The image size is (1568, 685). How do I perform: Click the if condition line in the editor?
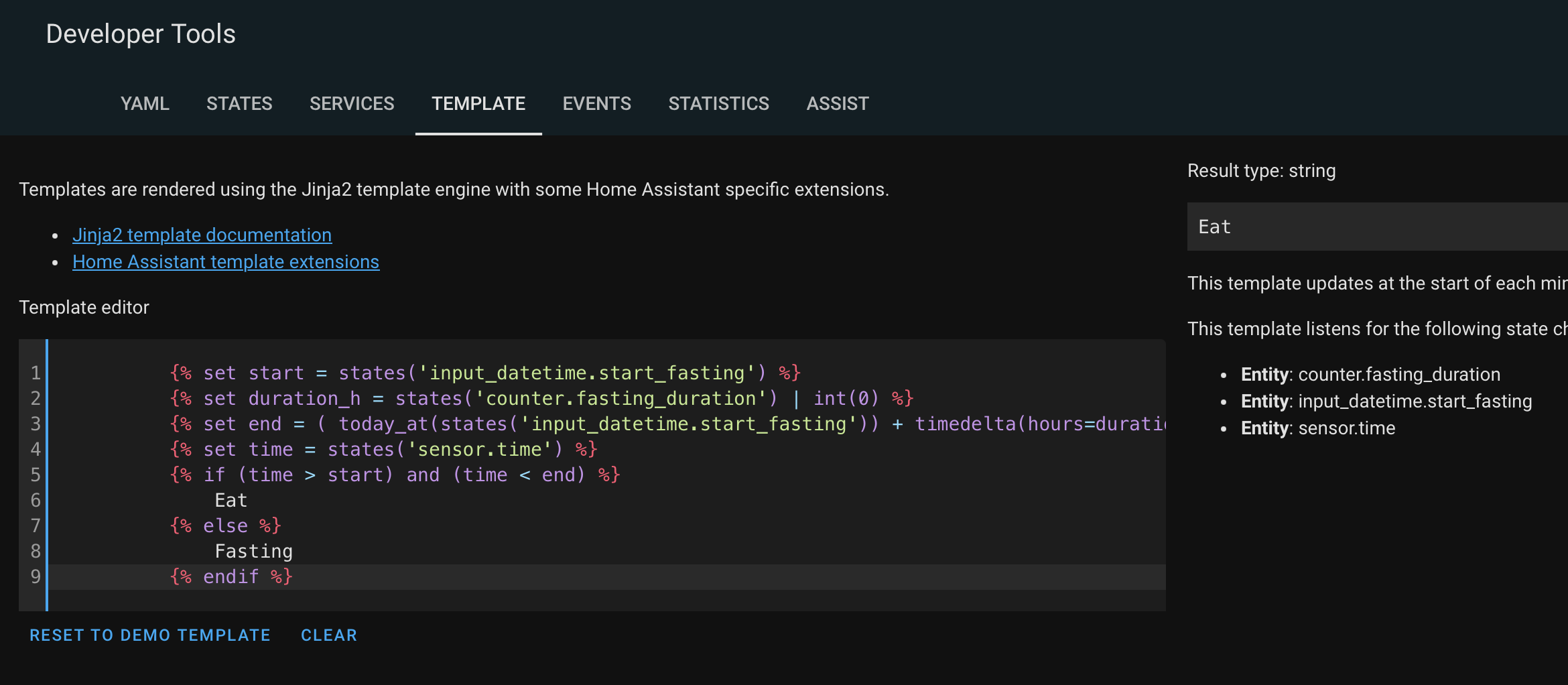point(395,475)
